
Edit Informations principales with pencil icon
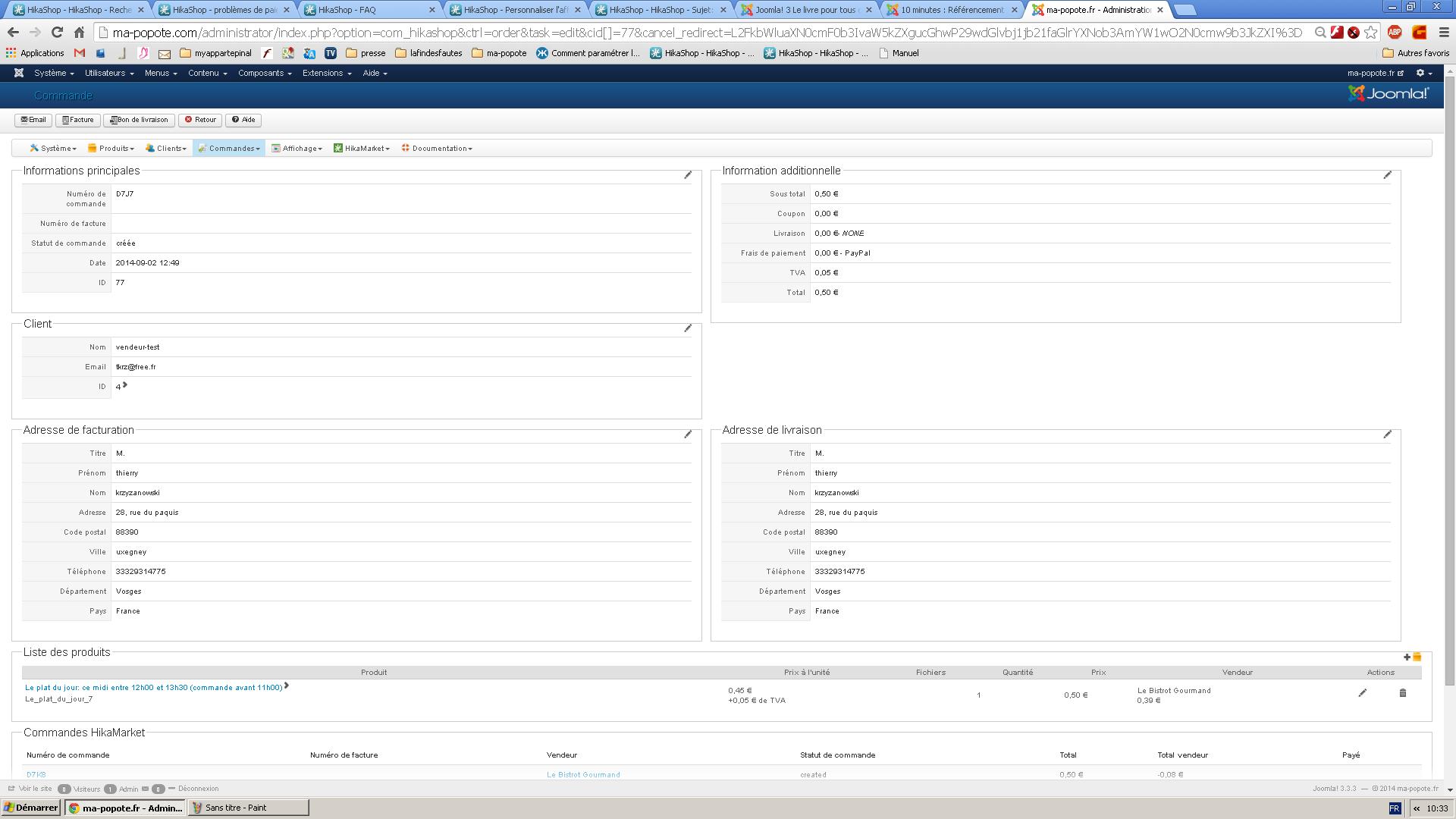tap(688, 175)
